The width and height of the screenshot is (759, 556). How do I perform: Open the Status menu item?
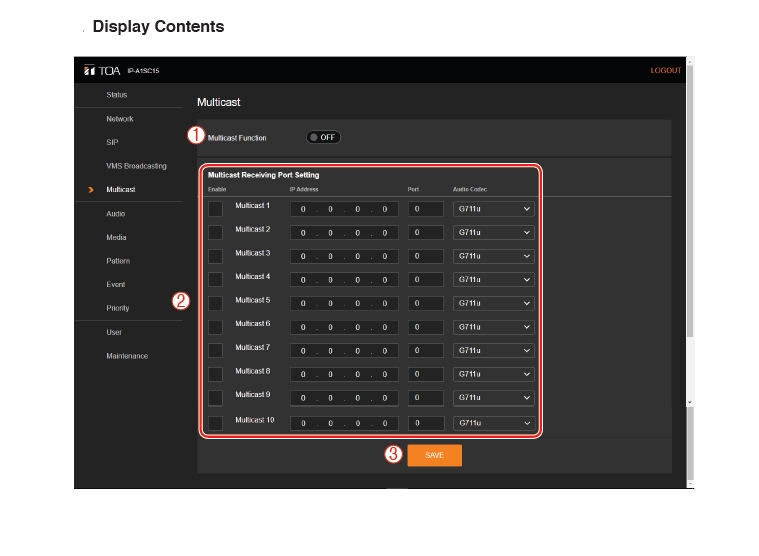pos(117,95)
